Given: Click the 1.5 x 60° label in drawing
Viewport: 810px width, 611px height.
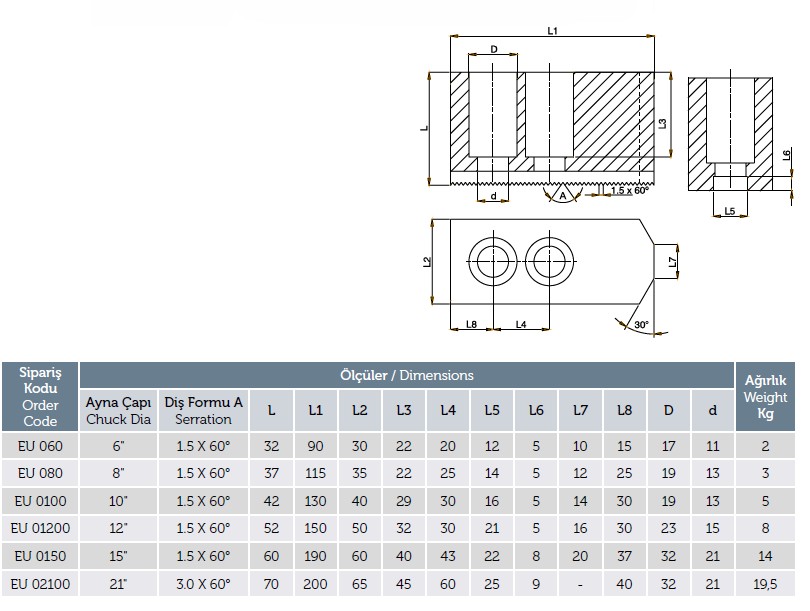Looking at the screenshot, I should (629, 190).
